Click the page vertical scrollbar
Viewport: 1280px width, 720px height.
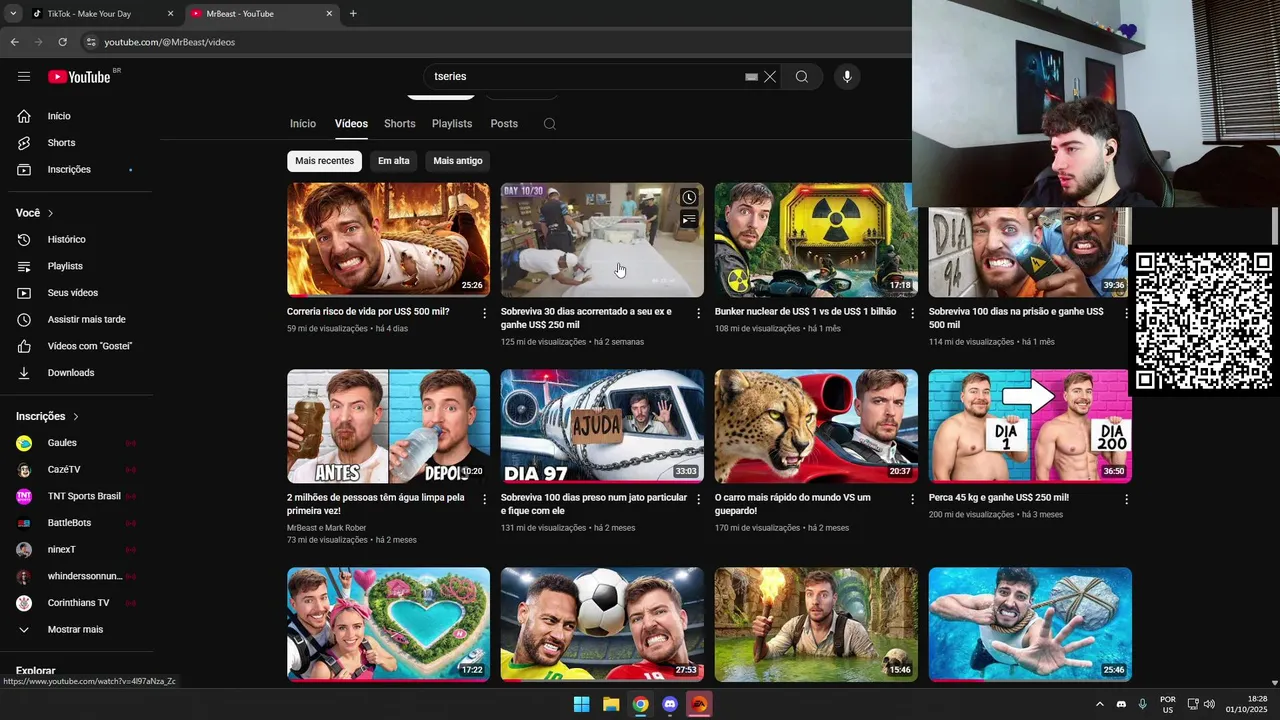1275,225
